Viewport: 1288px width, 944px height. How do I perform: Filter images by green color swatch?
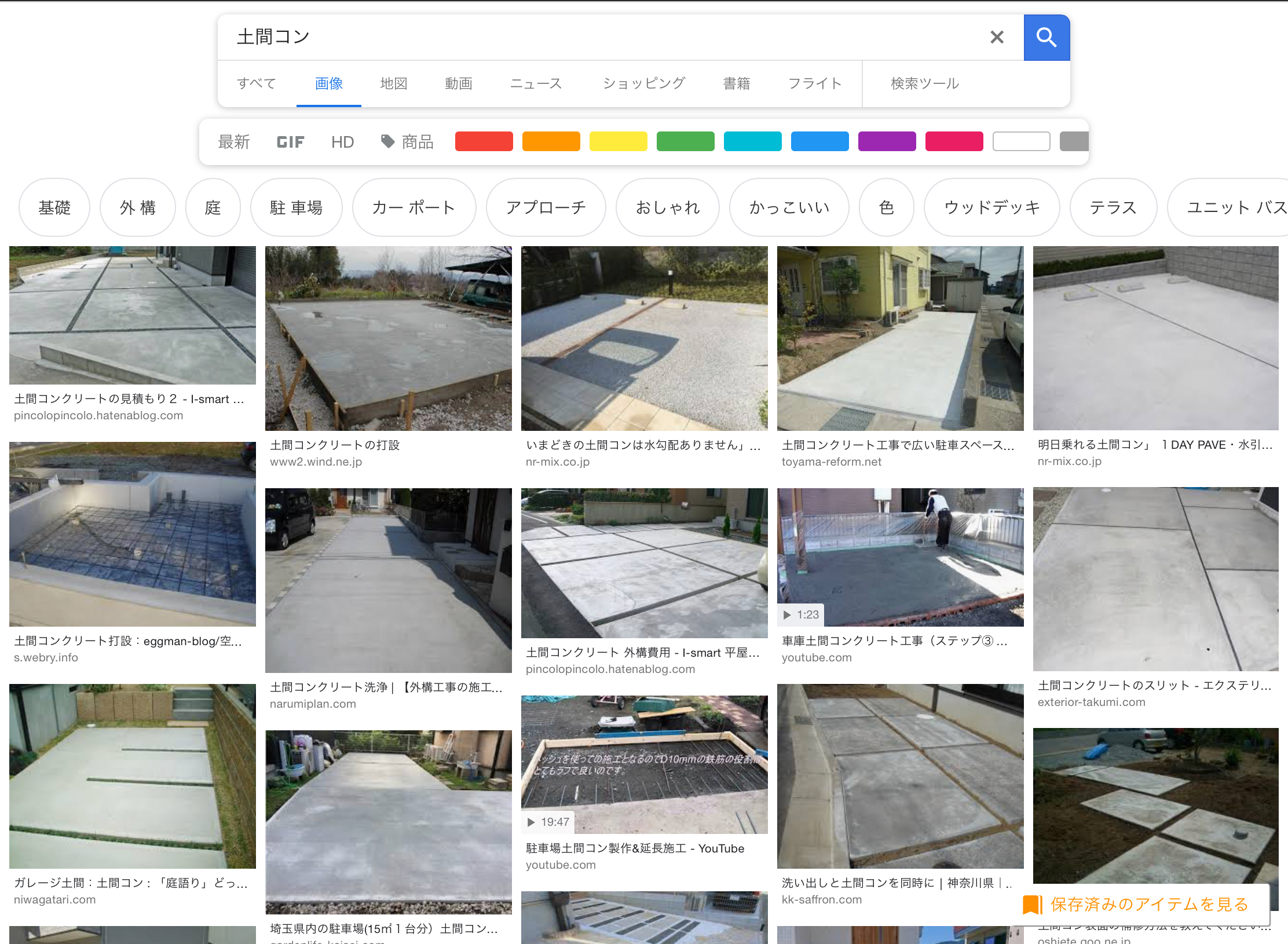686,141
